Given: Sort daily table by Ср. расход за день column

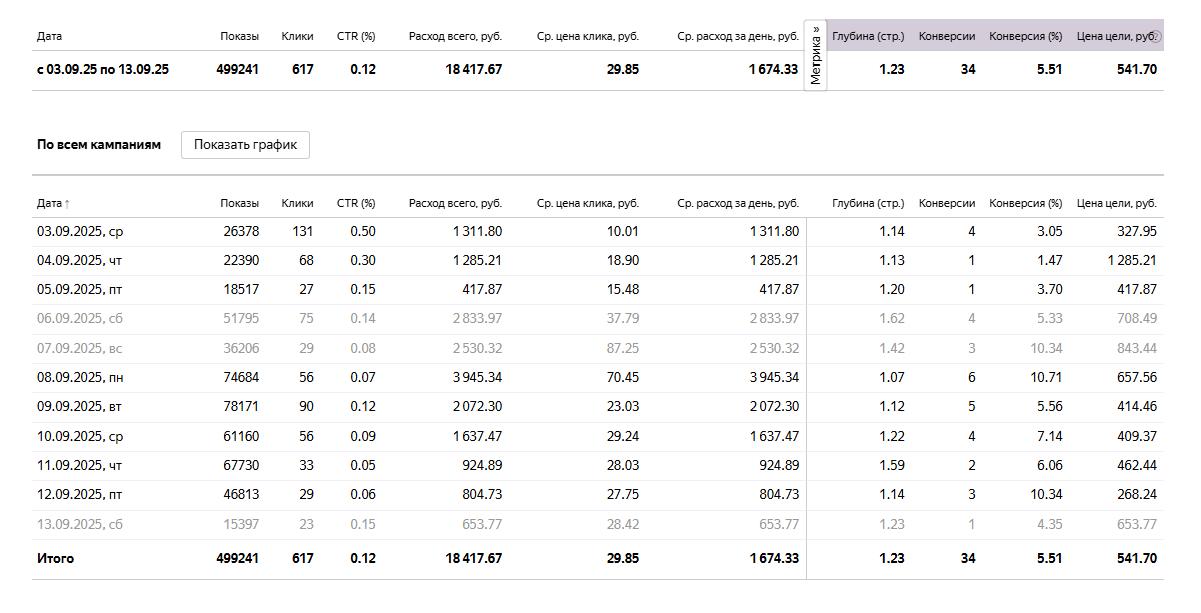Looking at the screenshot, I should 737,203.
